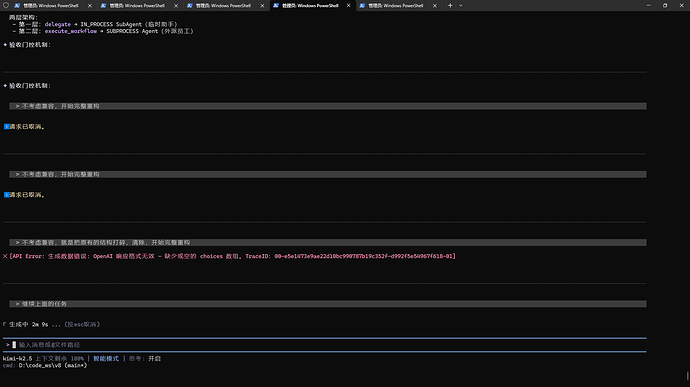Click the '思考: 开启' thinking status
The height and width of the screenshot is (387, 690).
(145, 358)
